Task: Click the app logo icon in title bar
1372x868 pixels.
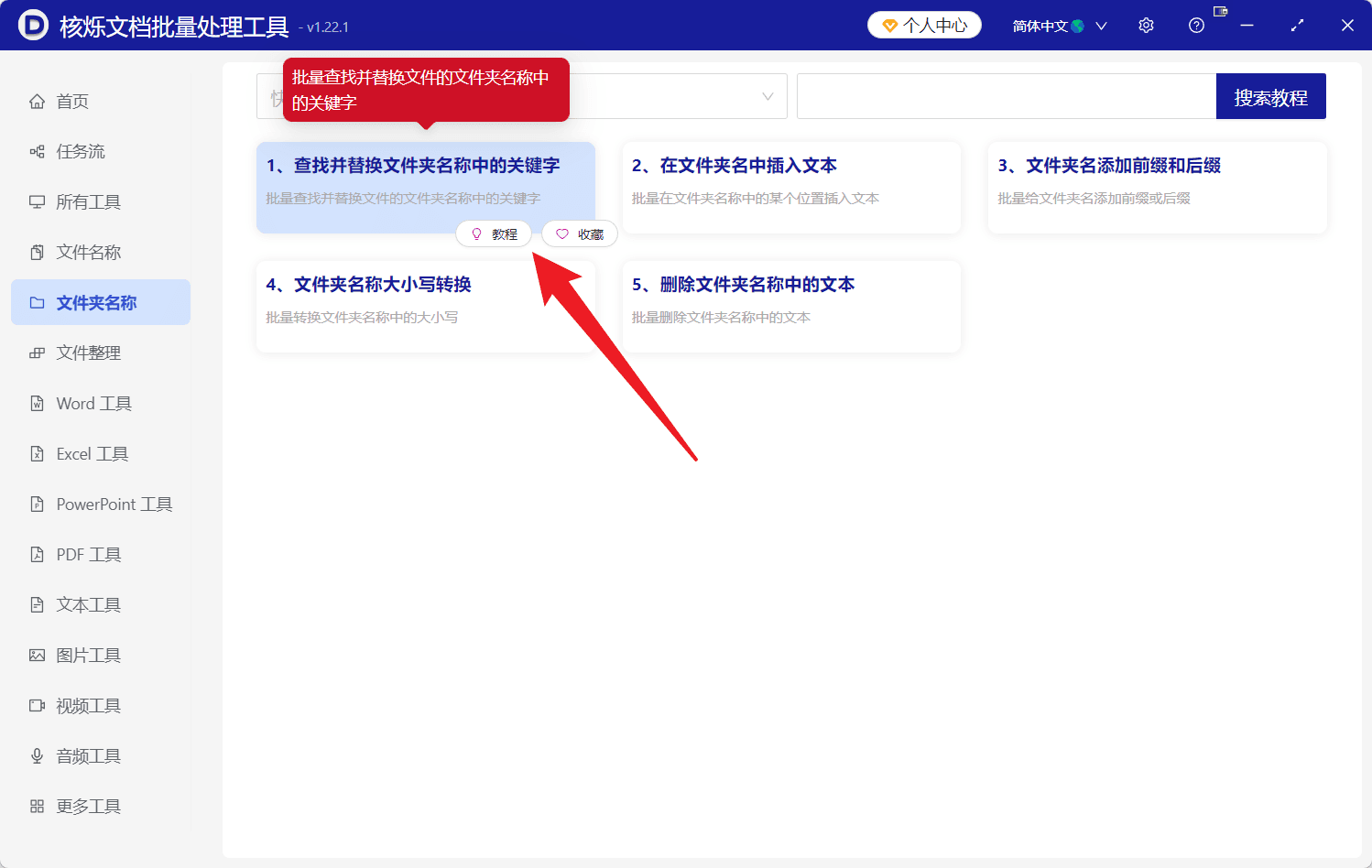Action: click(x=33, y=25)
